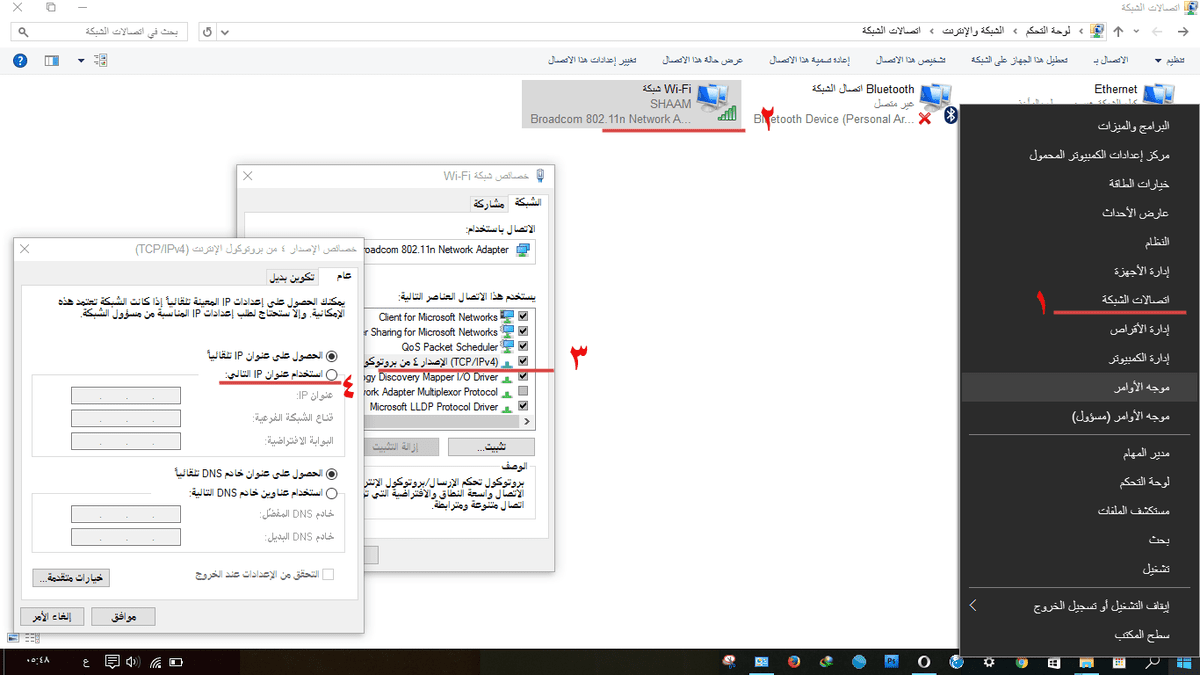Click the Windows Start button on taskbar
Image resolution: width=1200 pixels, height=675 pixels.
[x=1185, y=662]
